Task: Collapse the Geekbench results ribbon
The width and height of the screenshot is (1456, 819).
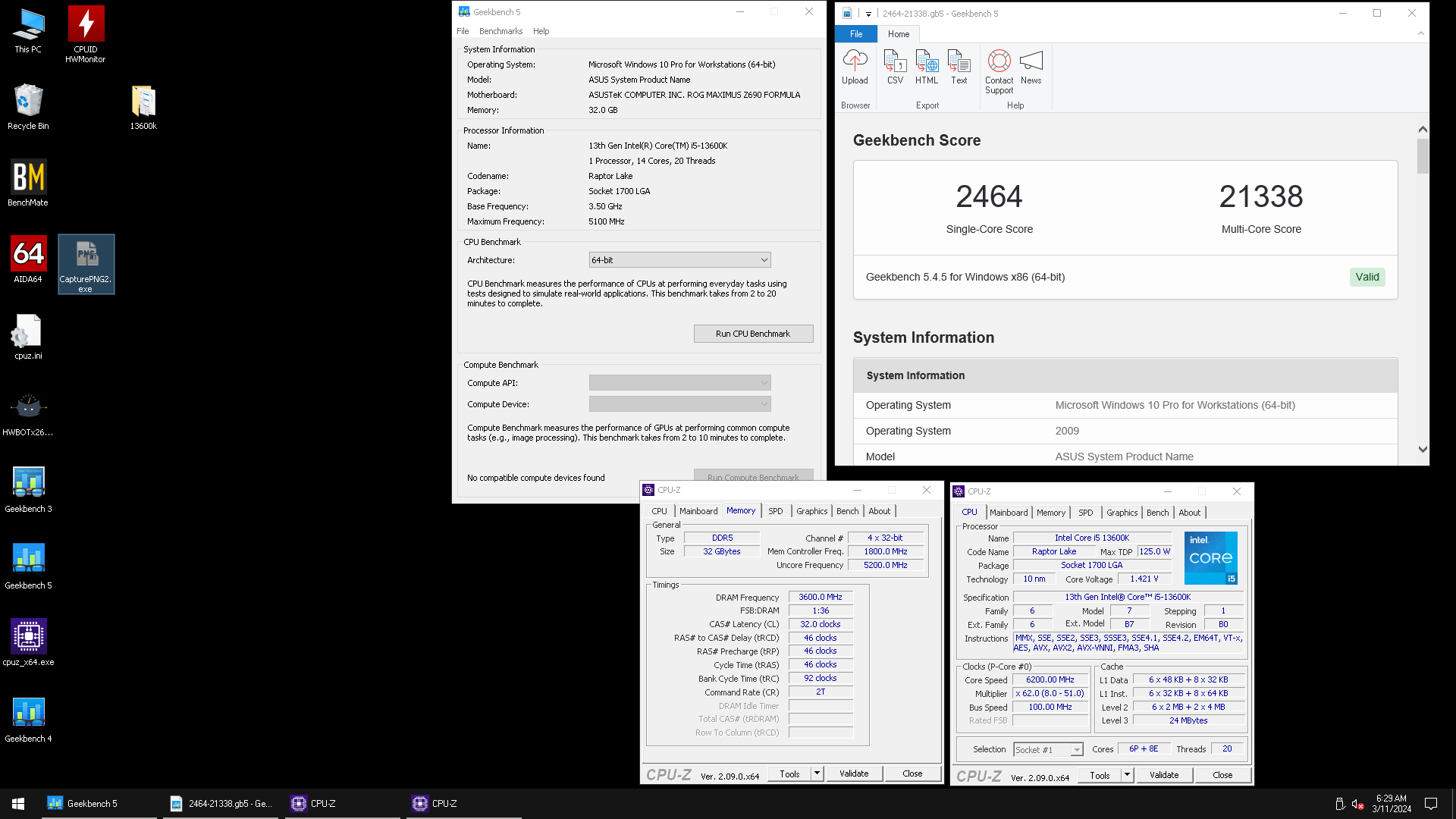Action: [1421, 33]
